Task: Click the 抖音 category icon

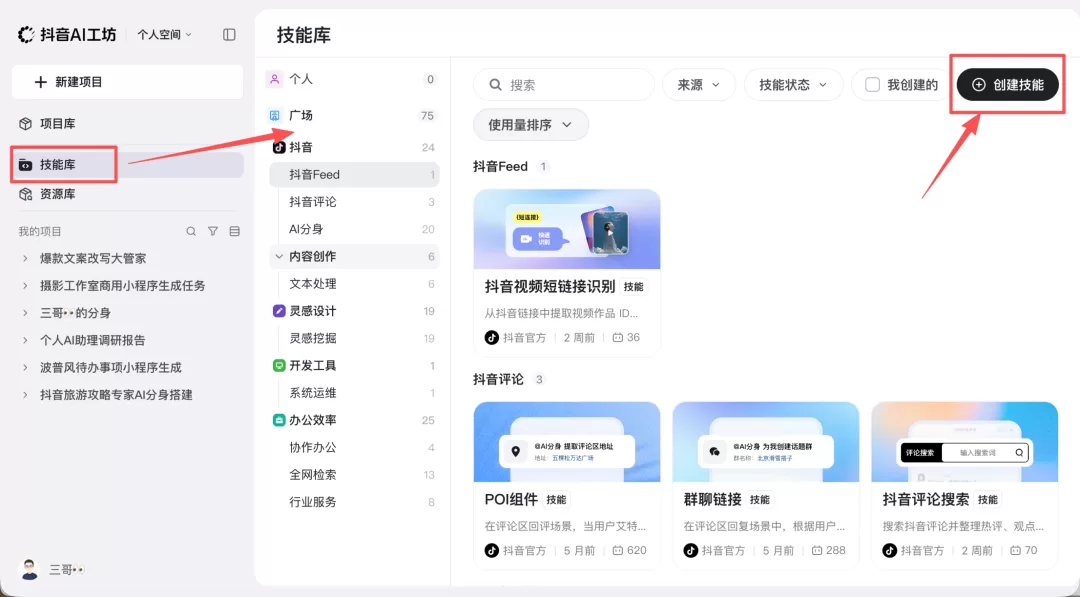Action: (x=279, y=147)
